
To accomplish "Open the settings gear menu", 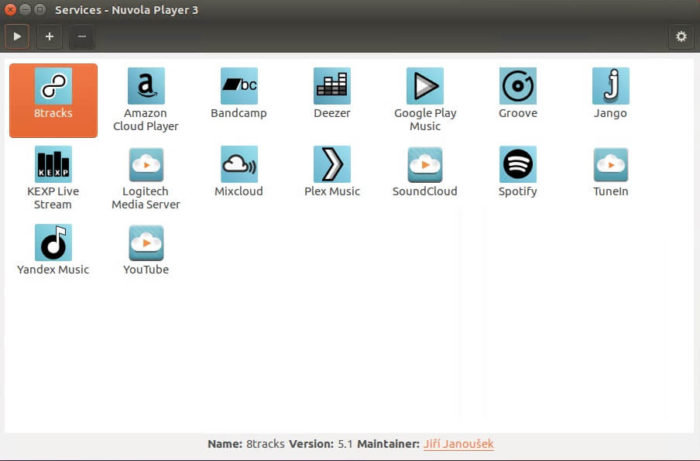I will coord(681,36).
